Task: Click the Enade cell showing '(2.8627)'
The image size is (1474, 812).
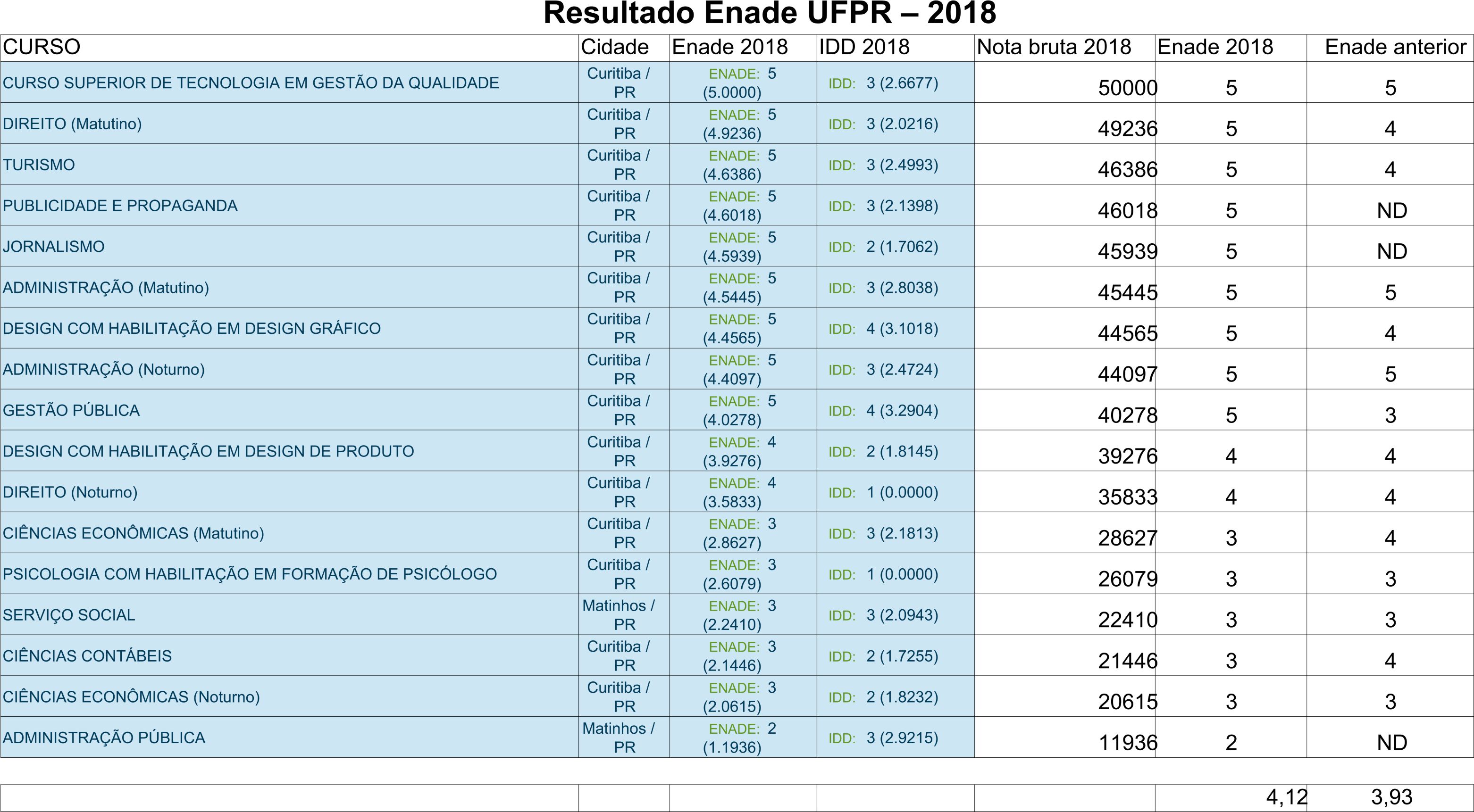Action: [x=743, y=533]
